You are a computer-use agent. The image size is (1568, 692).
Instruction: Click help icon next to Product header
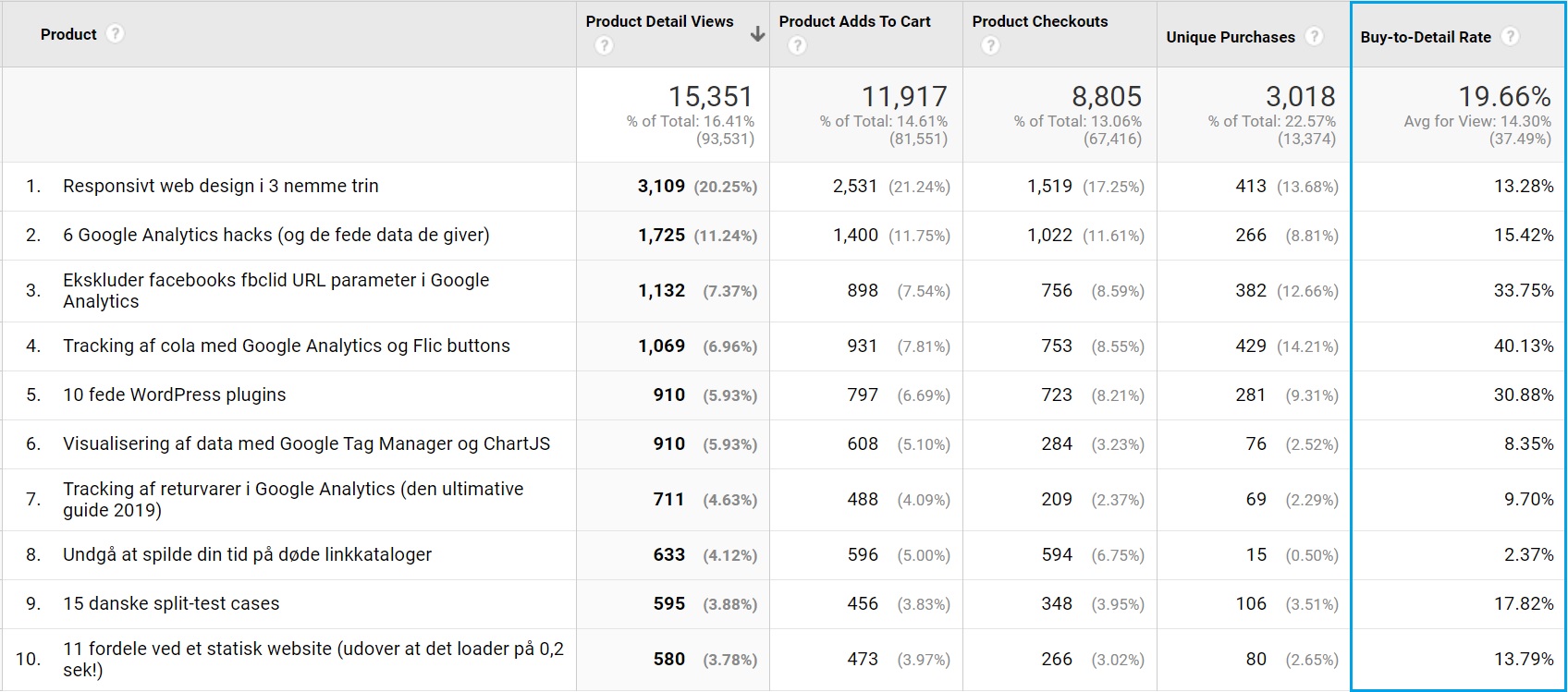point(115,34)
